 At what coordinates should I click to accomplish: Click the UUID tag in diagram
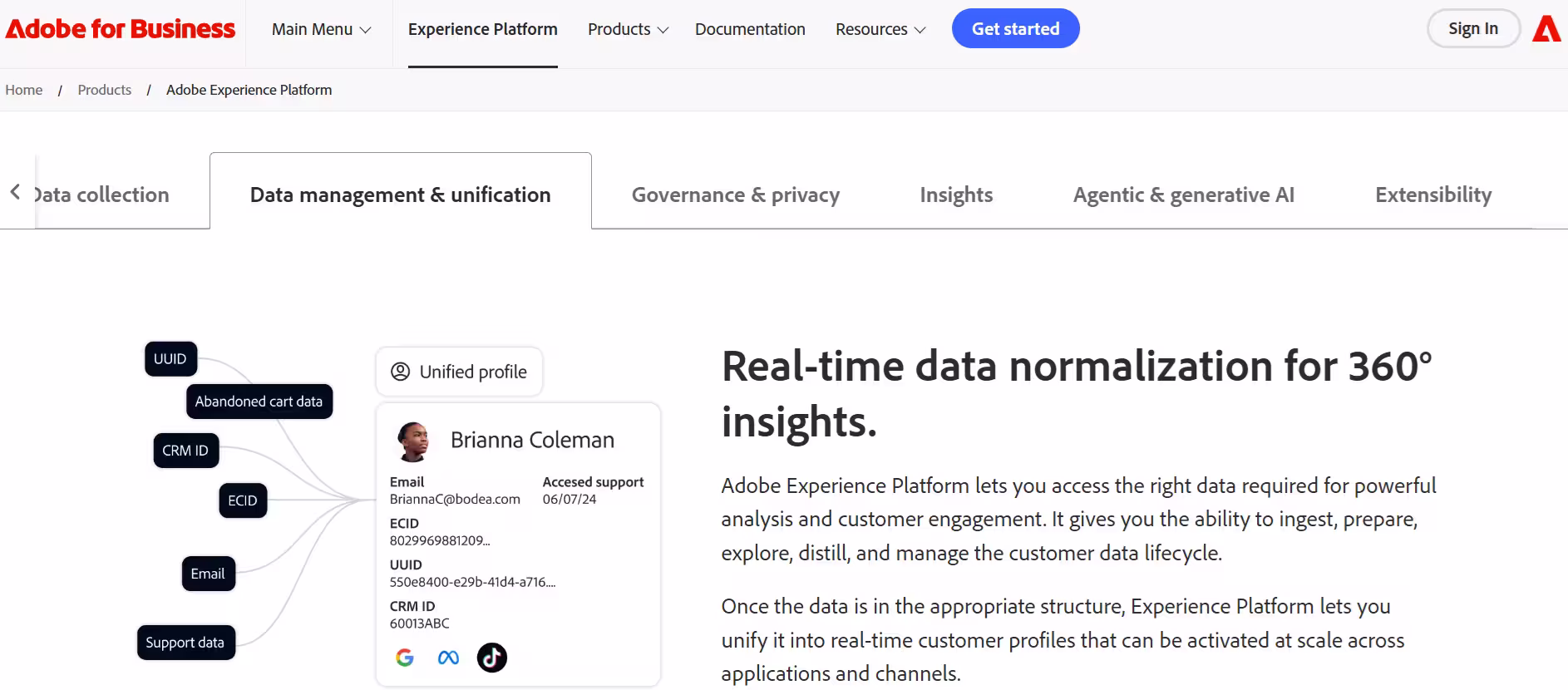click(170, 359)
